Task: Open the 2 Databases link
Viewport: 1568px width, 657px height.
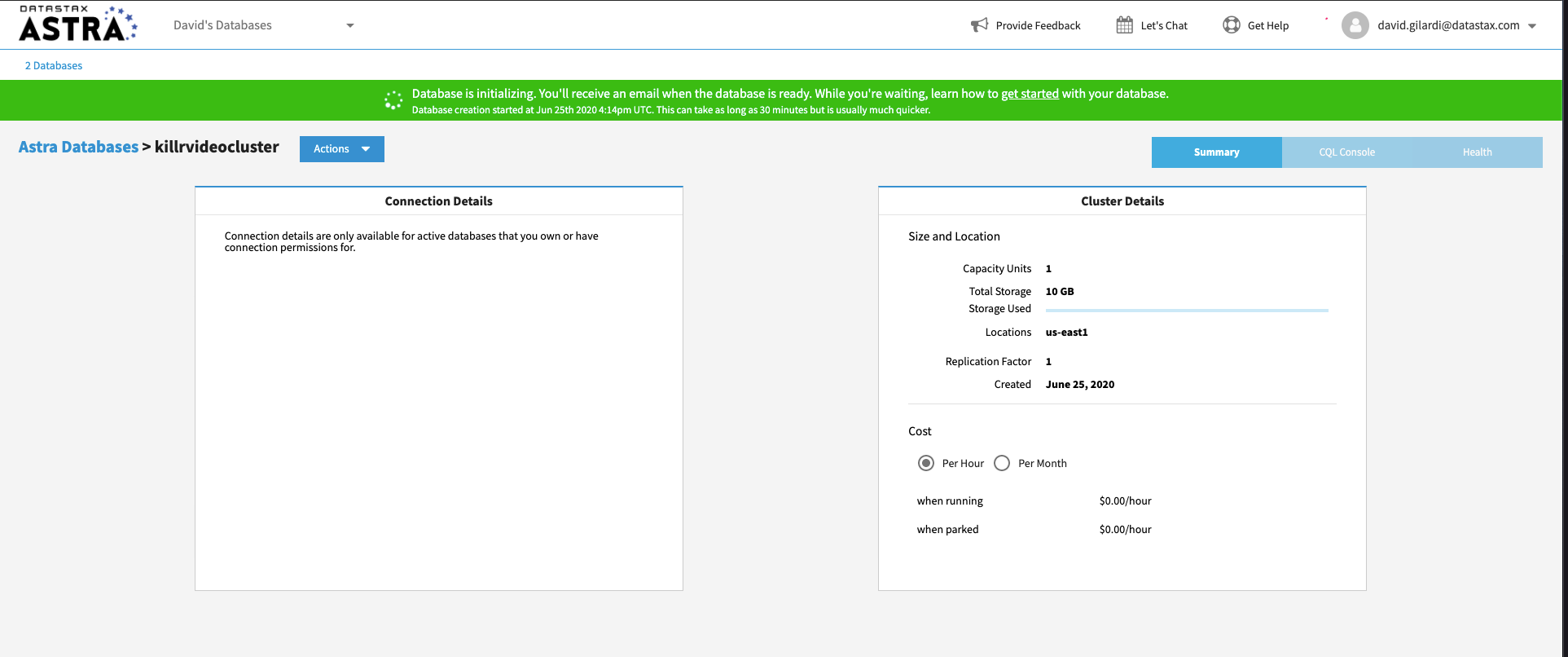Action: click(x=54, y=66)
